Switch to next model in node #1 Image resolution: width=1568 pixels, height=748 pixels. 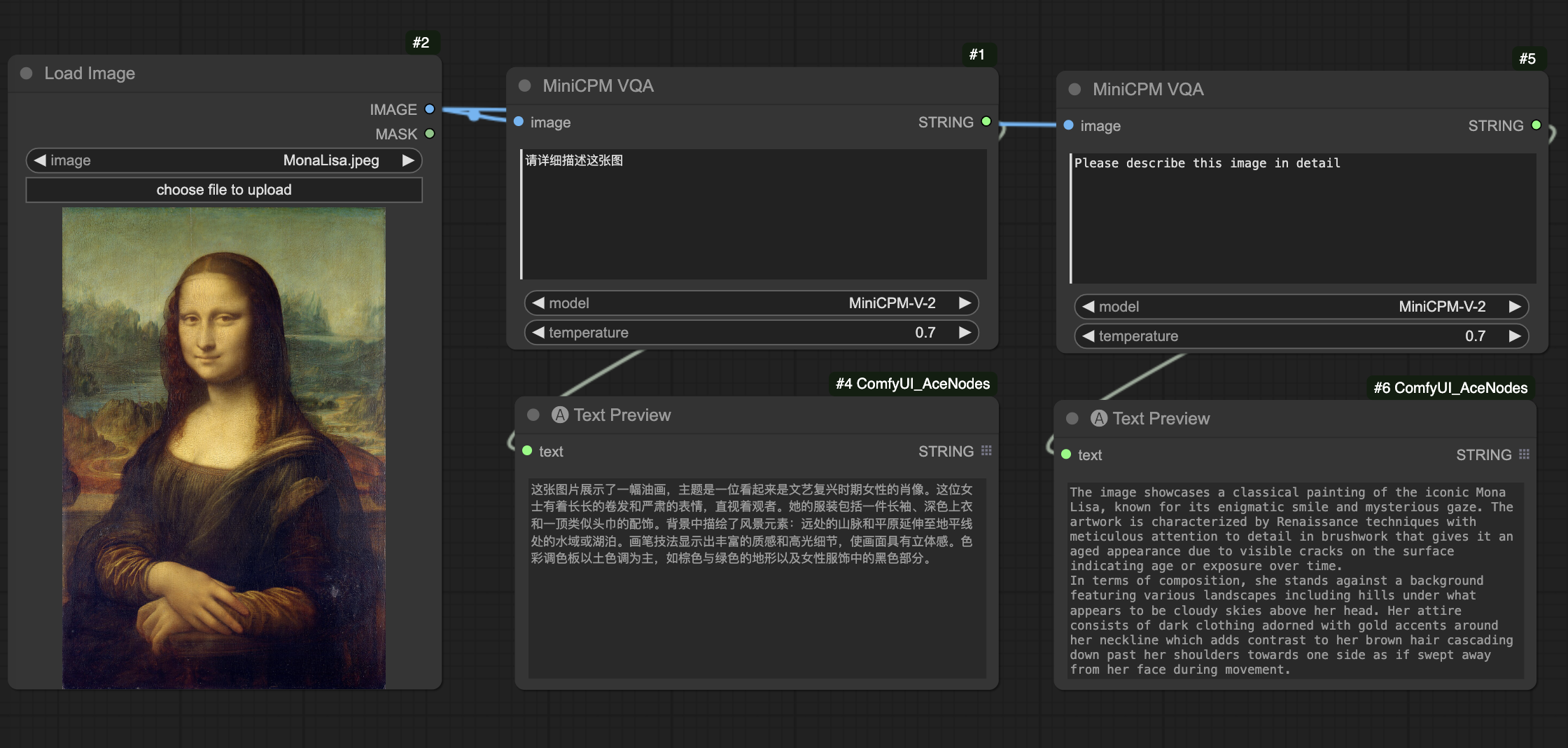(x=965, y=303)
